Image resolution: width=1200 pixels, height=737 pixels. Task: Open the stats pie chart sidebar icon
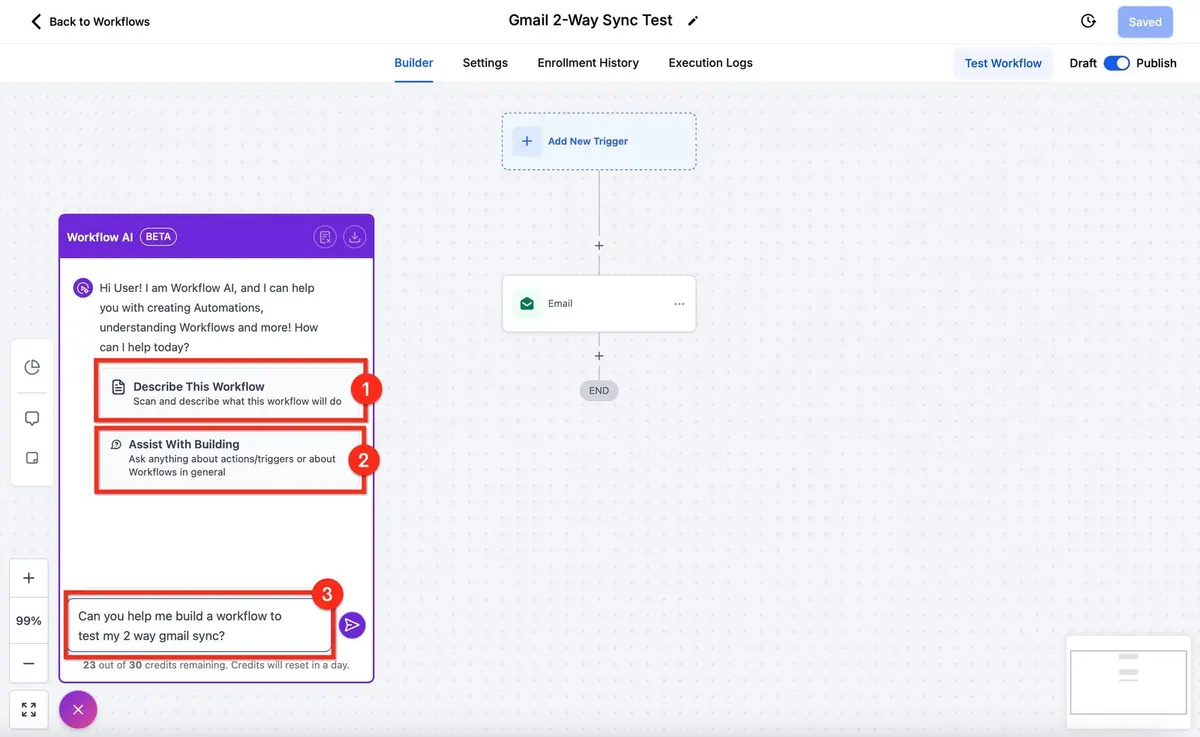(x=32, y=367)
